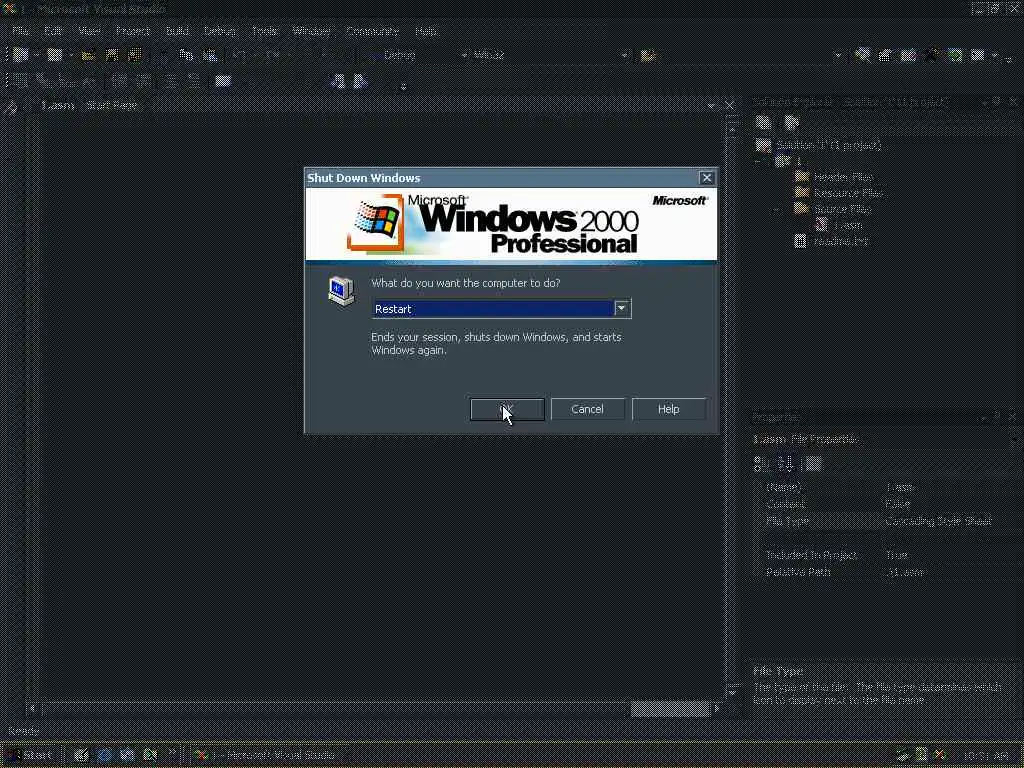Click the Object Browser toolbar icon
This screenshot has height=768, width=1024.
click(x=908, y=56)
